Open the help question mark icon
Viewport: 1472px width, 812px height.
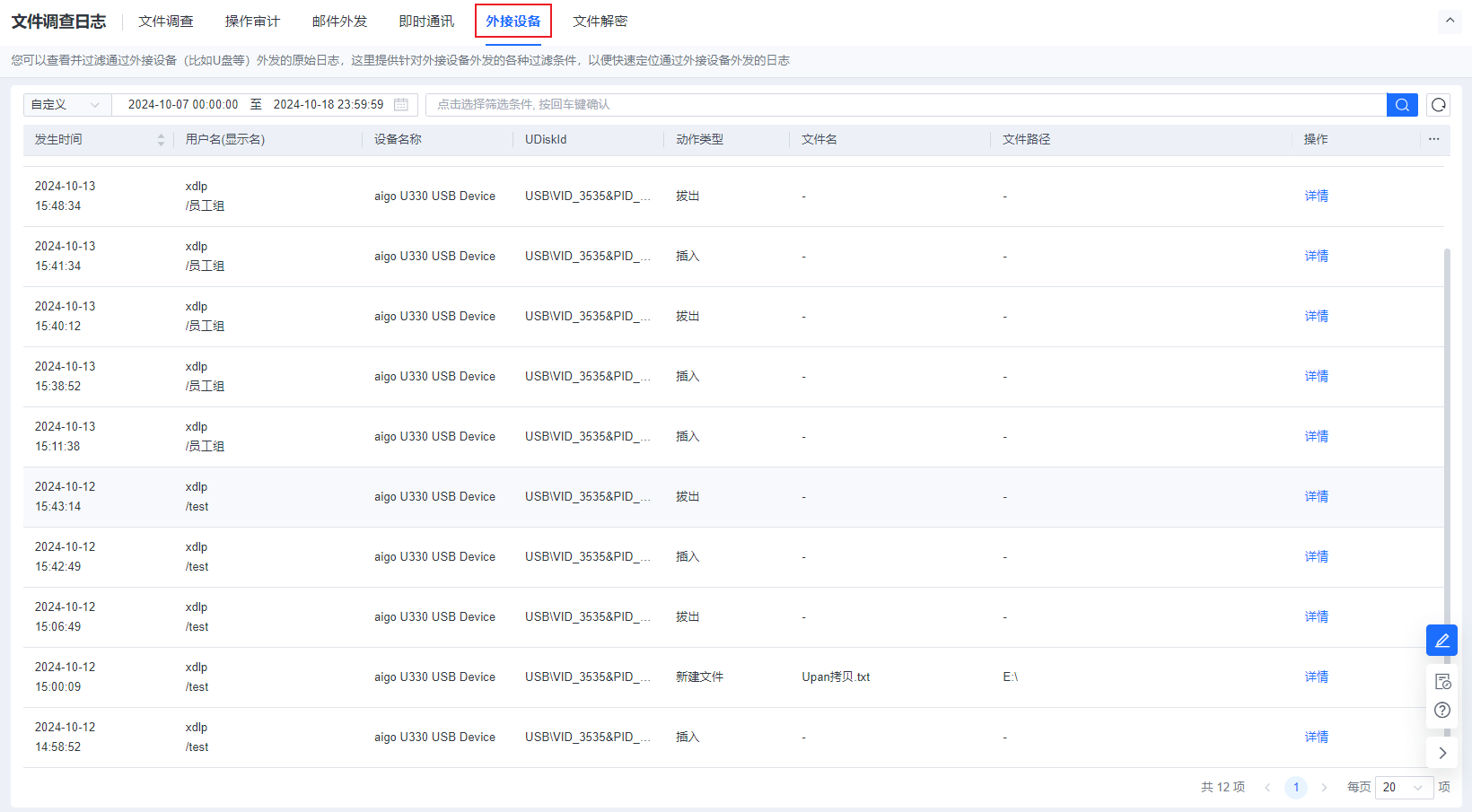1442,710
